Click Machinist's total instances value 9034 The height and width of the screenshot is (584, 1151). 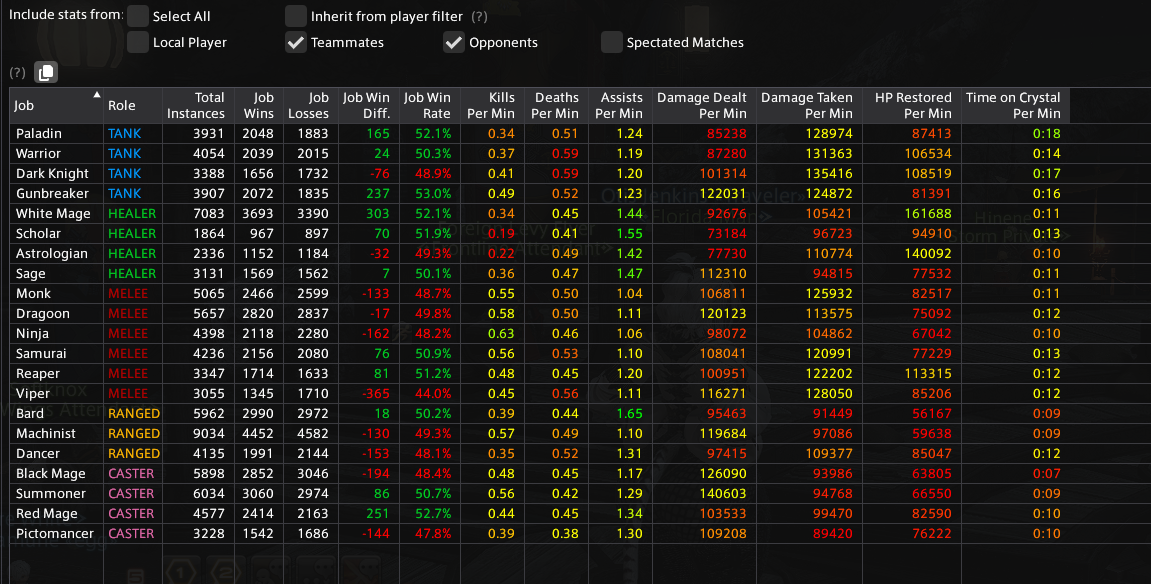209,434
